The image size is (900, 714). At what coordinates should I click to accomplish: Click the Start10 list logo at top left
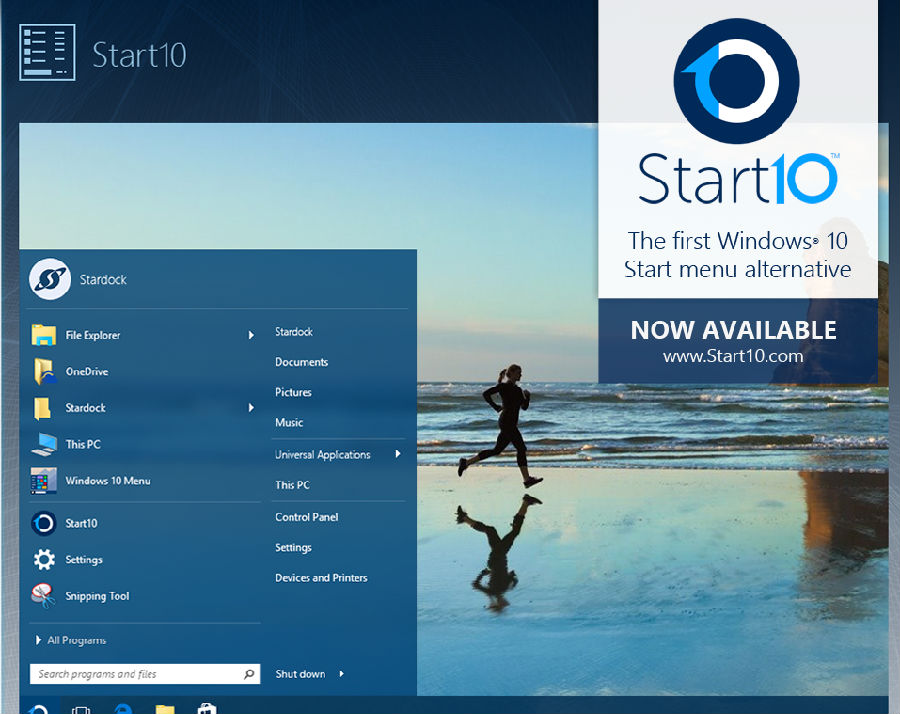(x=47, y=52)
